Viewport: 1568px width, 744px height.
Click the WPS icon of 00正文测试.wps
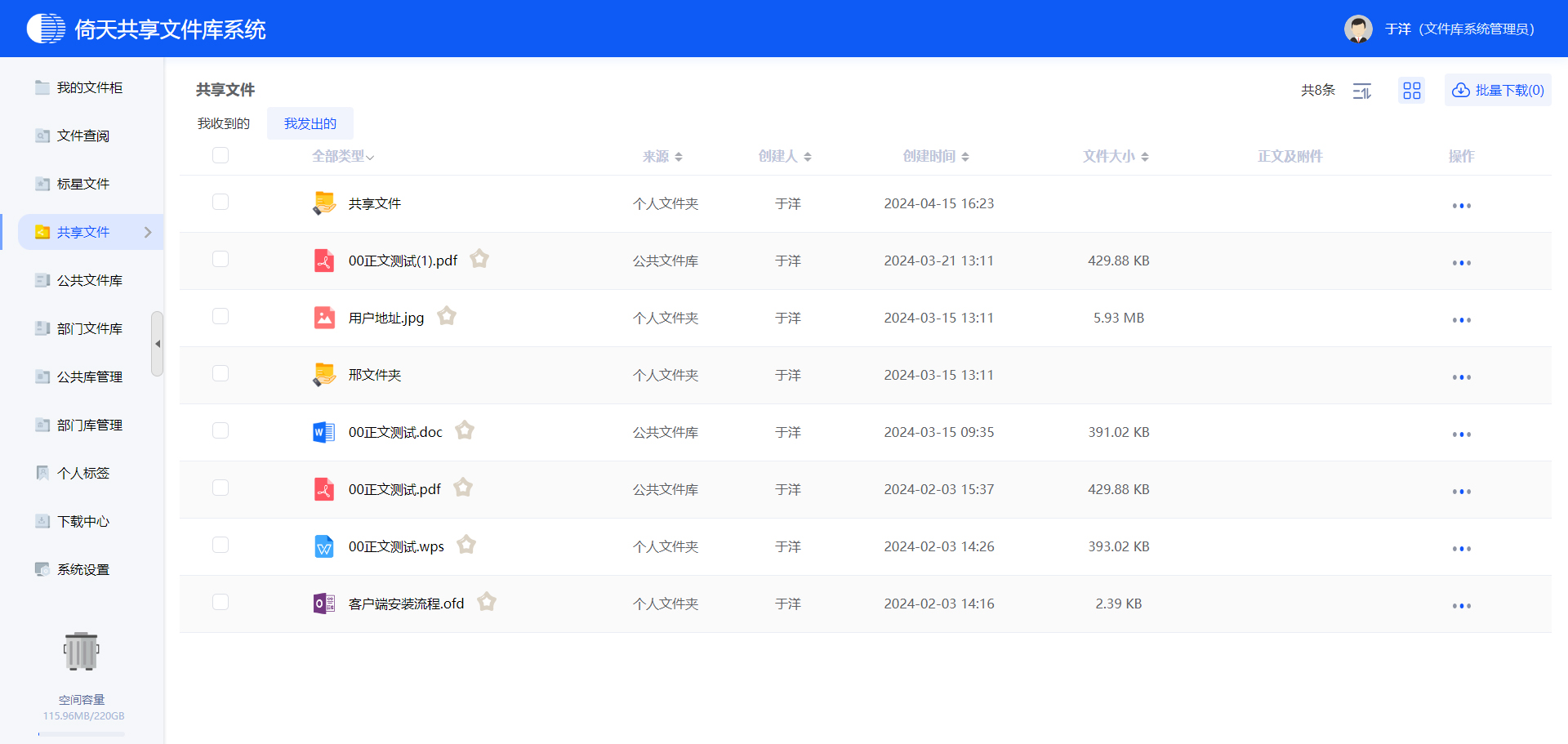pyautogui.click(x=324, y=546)
